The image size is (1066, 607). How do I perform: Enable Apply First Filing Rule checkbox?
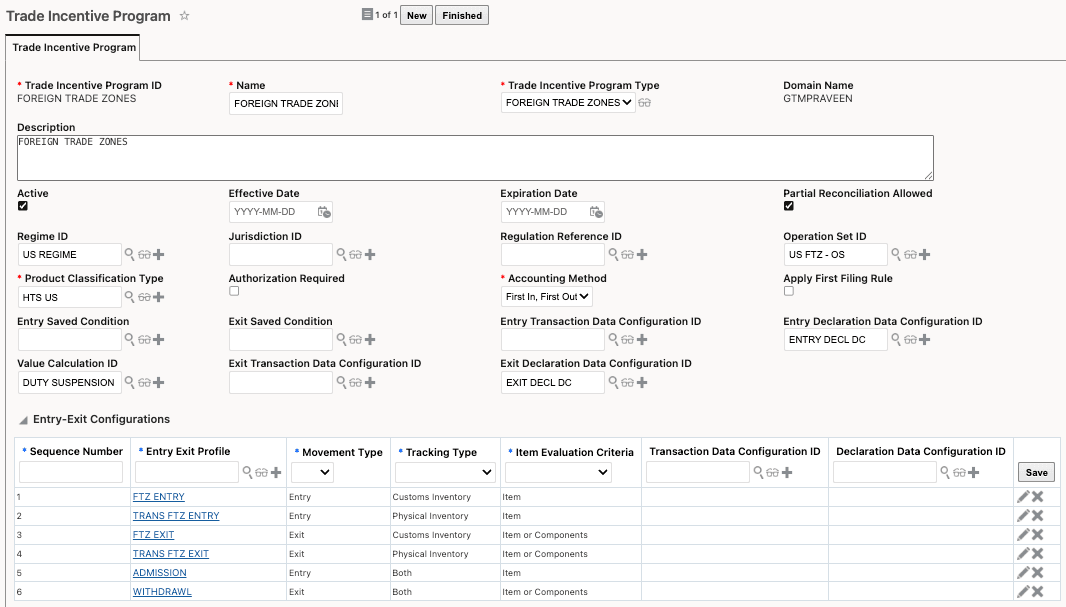pyautogui.click(x=789, y=291)
